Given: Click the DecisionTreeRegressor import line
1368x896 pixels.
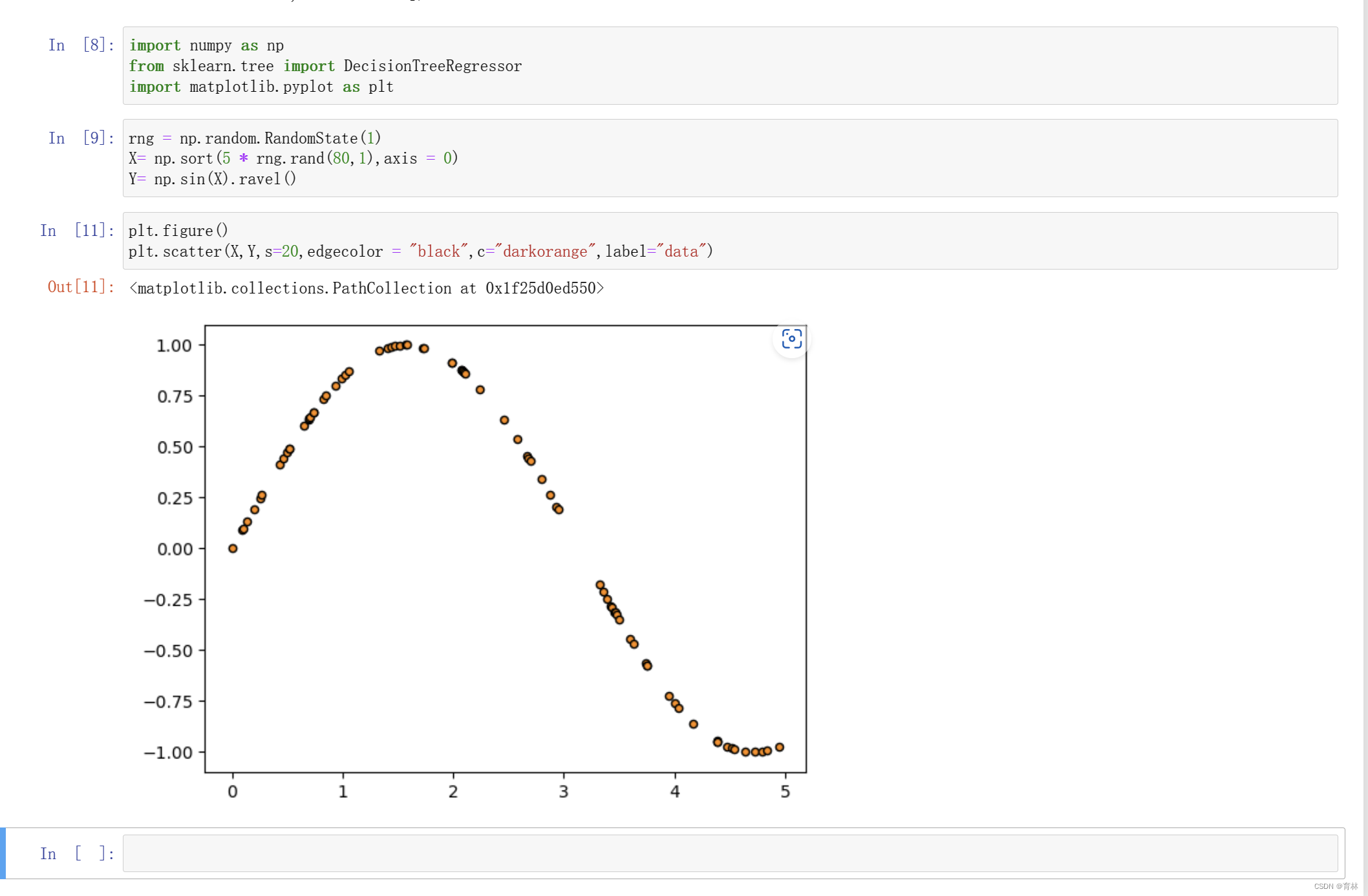Looking at the screenshot, I should click(325, 66).
